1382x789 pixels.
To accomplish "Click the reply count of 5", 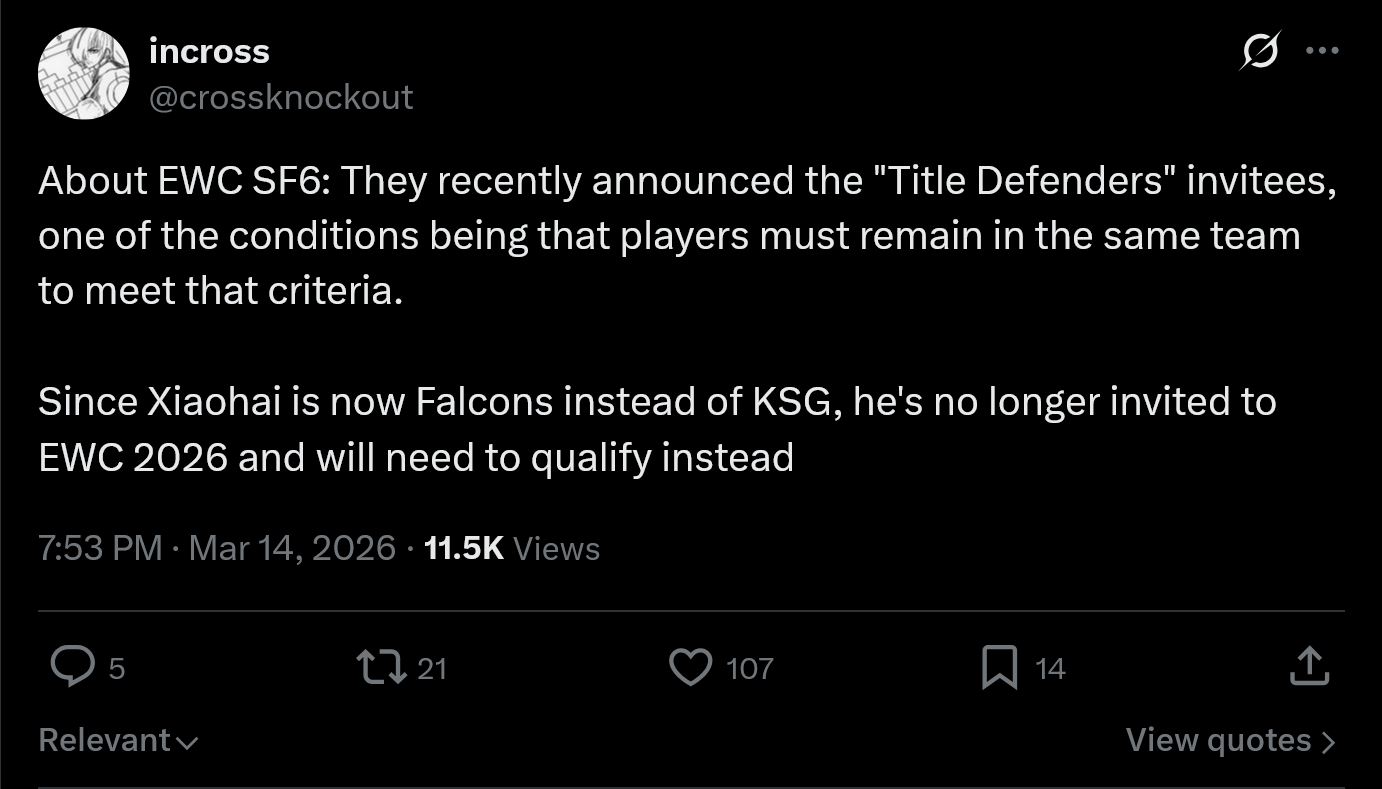I will (x=116, y=668).
